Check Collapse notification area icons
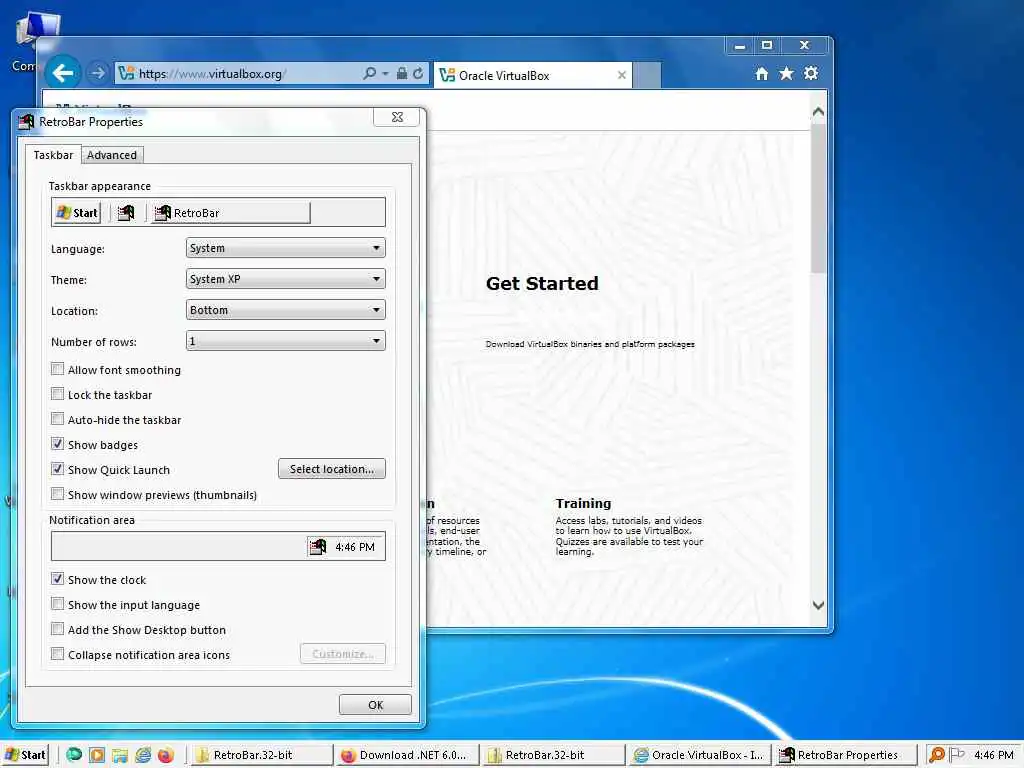 [57, 654]
